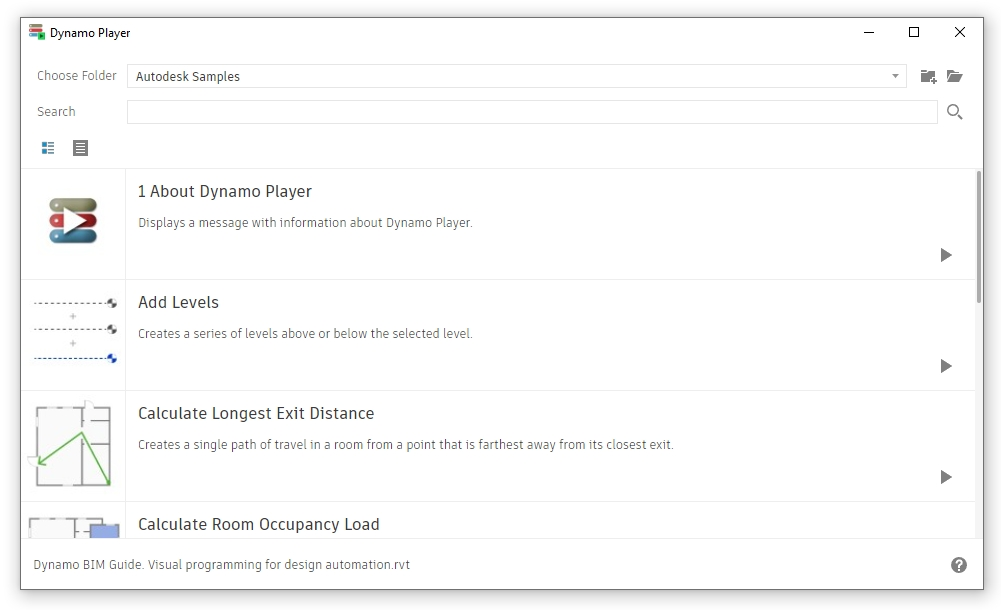Click the Longest Exit Distance floorplan thumbnail
The width and height of the screenshot is (1001, 610).
[73, 445]
